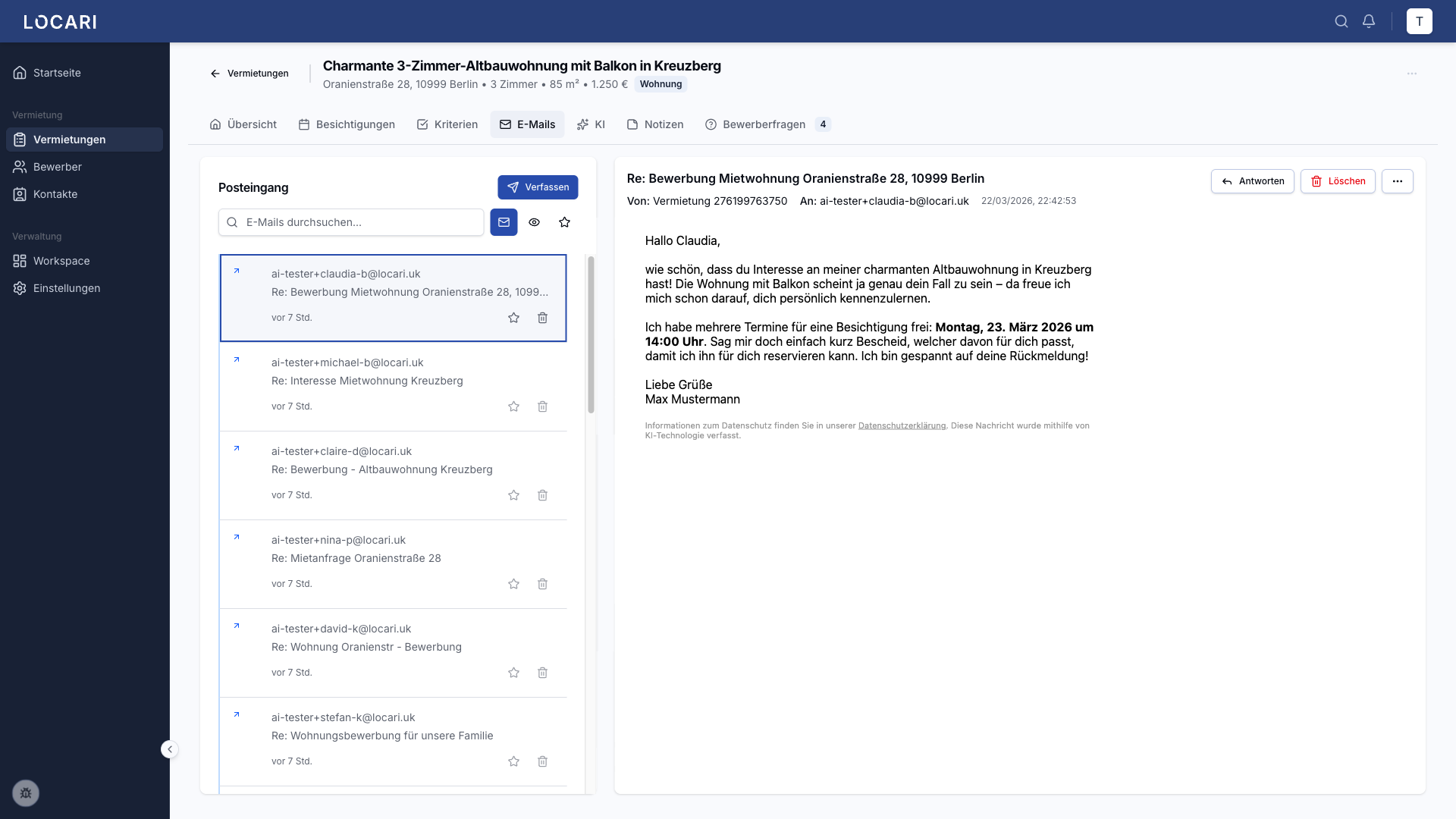Toggle the mail envelope filter button
The width and height of the screenshot is (1456, 819).
[x=504, y=222]
